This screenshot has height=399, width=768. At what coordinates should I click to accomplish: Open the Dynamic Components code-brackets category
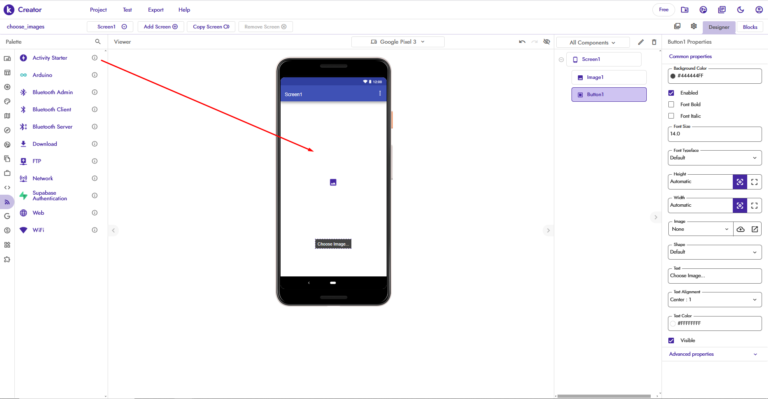(7, 188)
